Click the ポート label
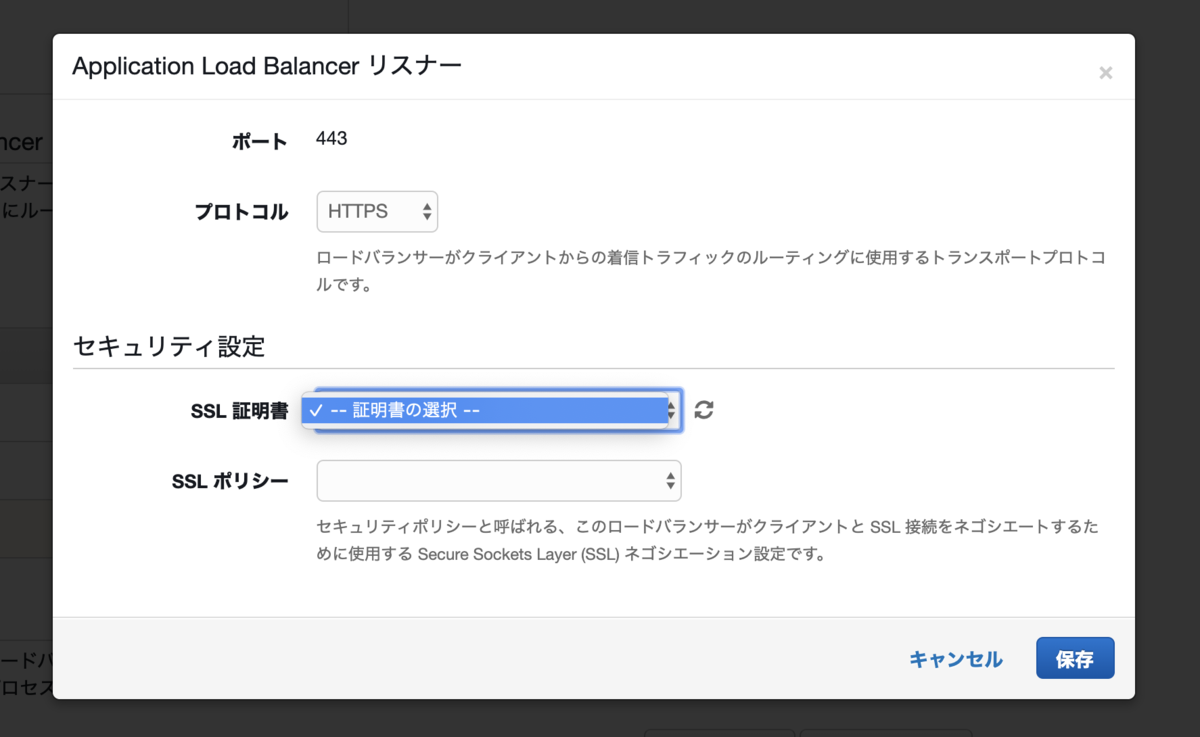The image size is (1200, 737). coord(260,141)
